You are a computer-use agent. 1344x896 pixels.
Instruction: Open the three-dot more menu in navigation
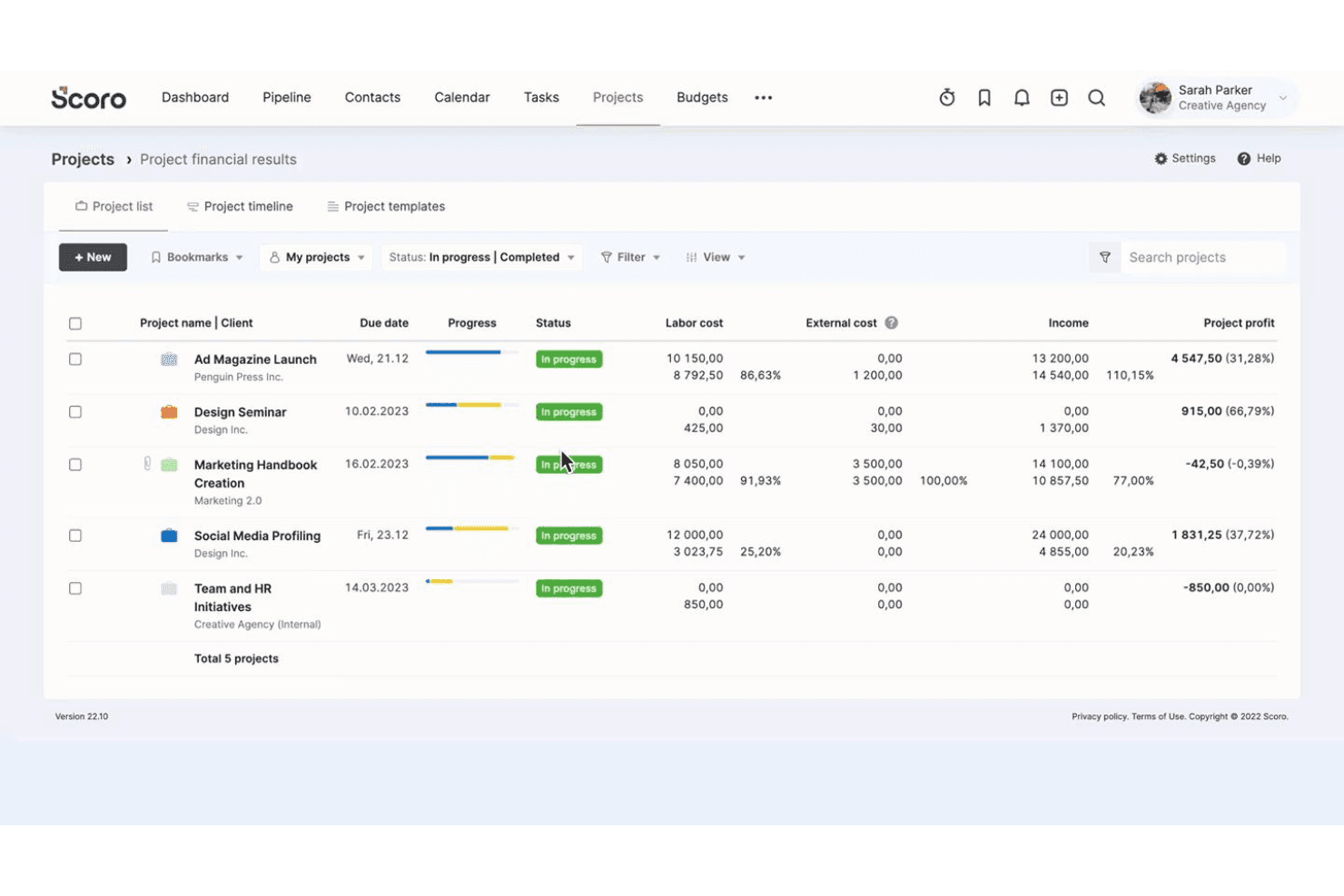[x=763, y=98]
